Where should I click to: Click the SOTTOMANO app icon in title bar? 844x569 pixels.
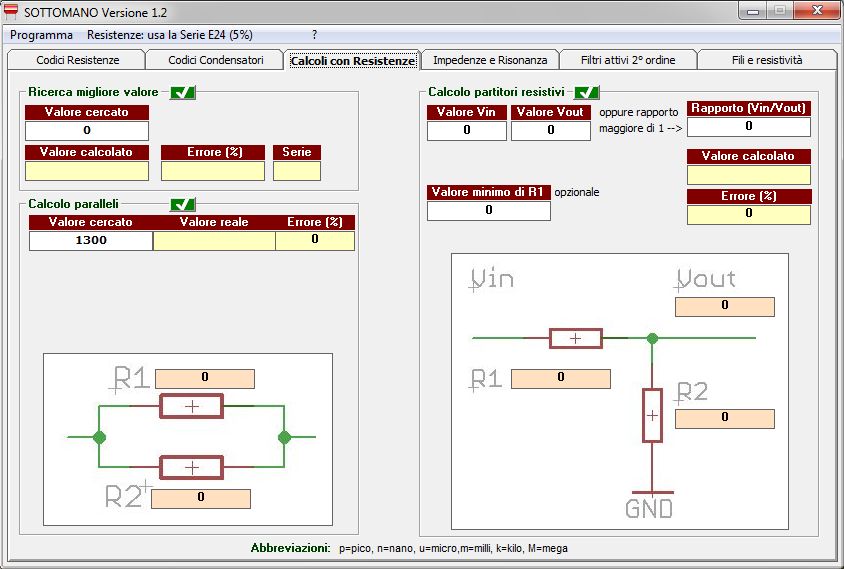click(12, 11)
